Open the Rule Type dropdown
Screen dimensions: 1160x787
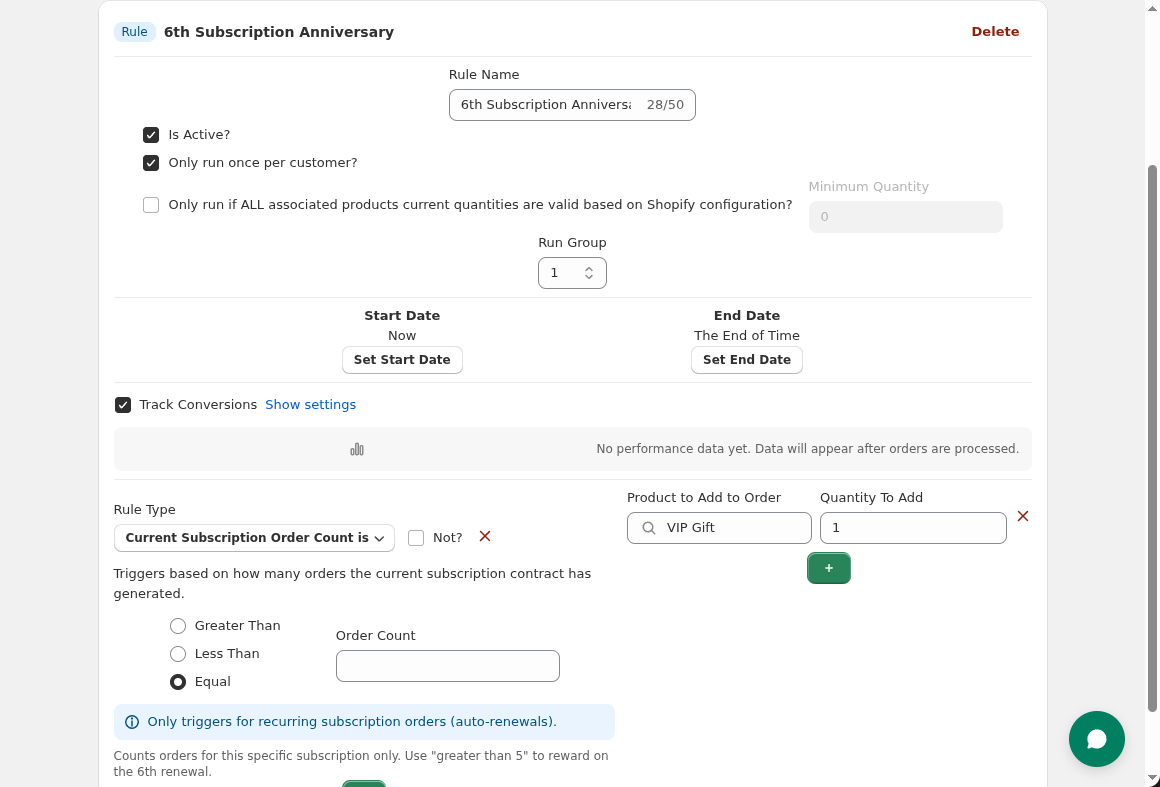click(253, 537)
